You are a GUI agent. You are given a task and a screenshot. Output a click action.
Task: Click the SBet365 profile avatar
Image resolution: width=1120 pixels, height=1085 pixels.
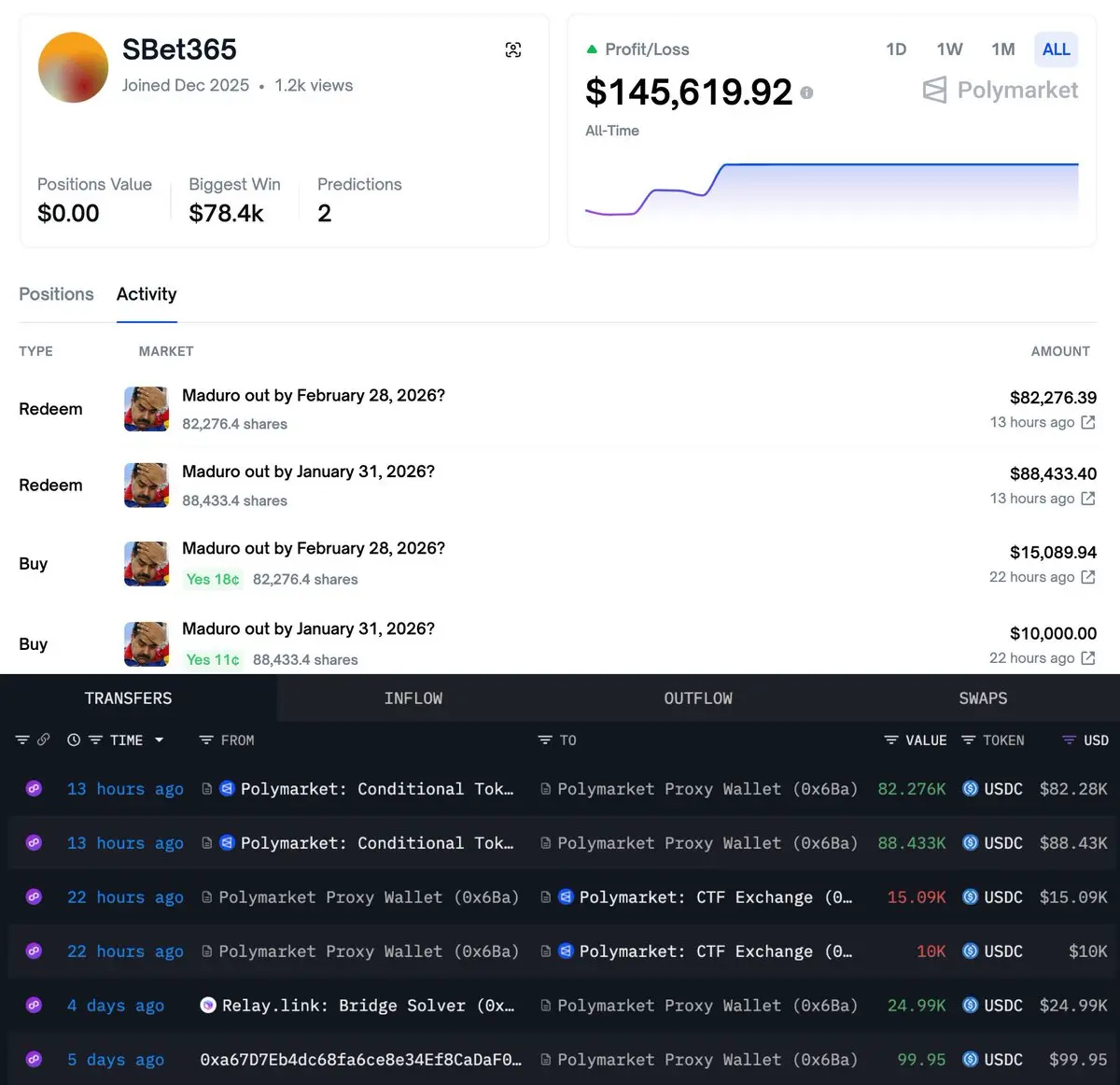click(x=73, y=67)
